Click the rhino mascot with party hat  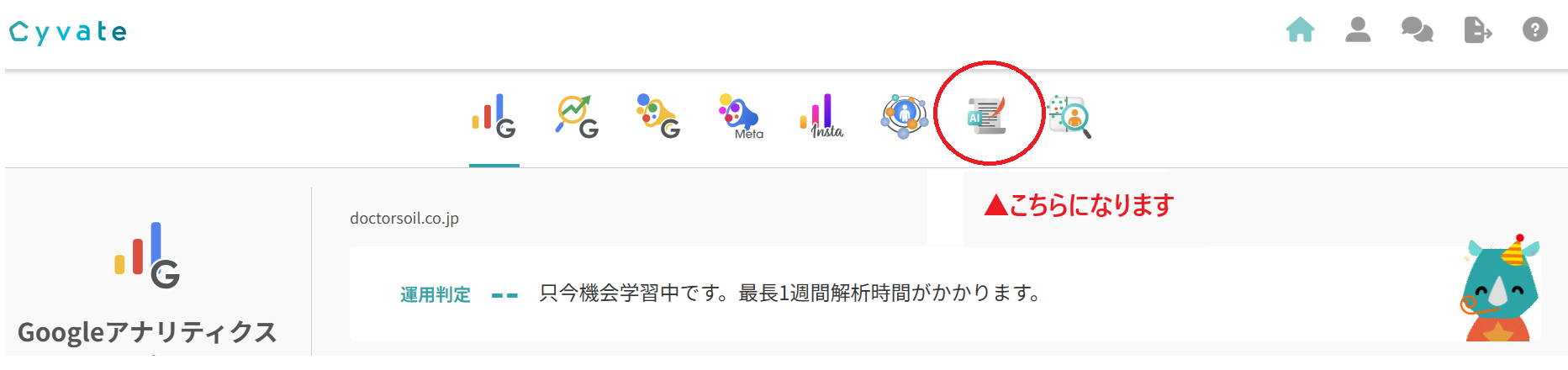click(x=1502, y=288)
